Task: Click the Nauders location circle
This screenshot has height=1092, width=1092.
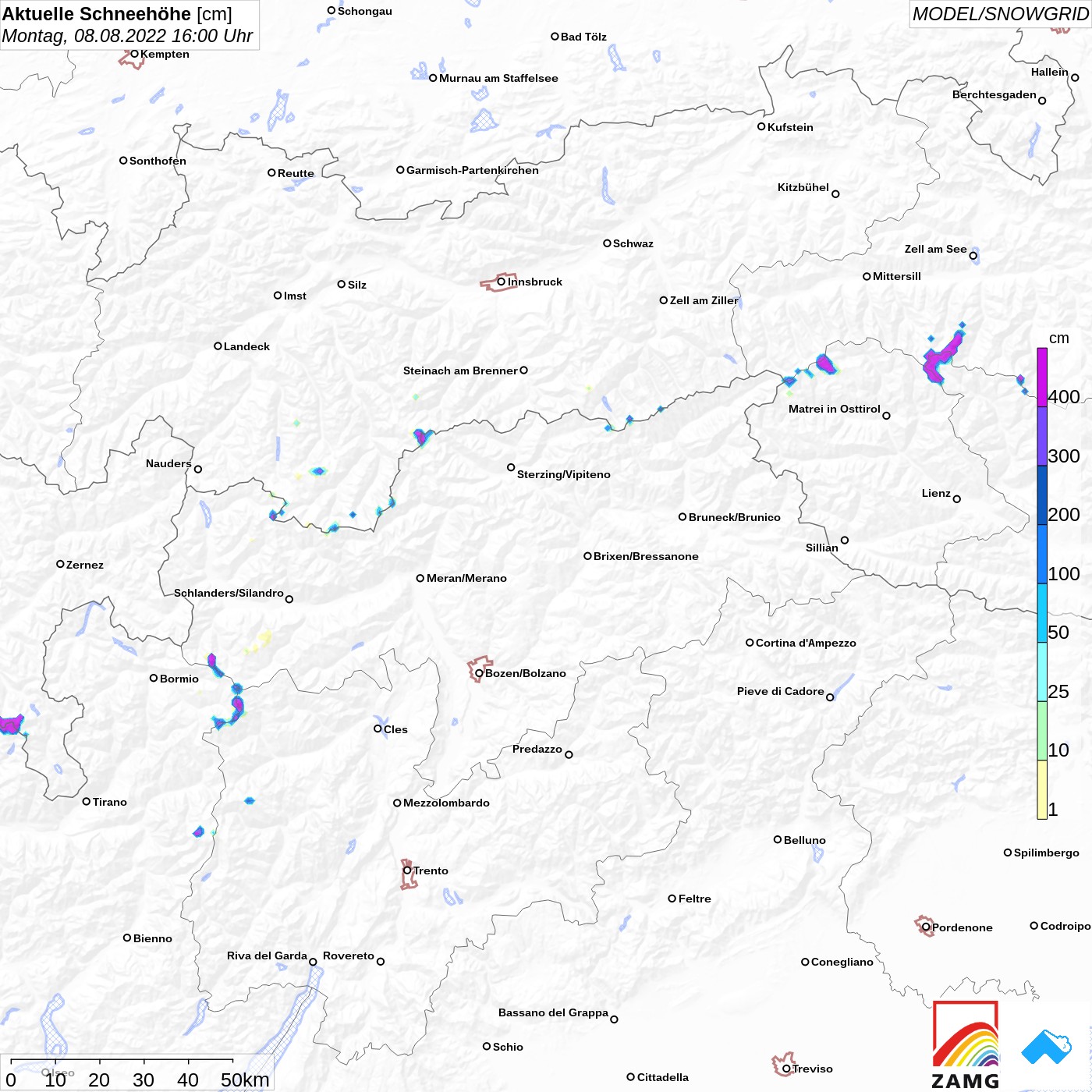Action: [198, 470]
